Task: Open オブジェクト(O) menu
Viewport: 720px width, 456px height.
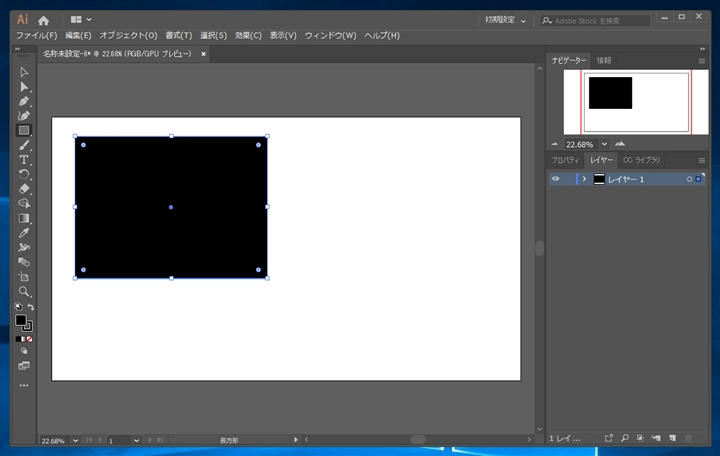Action: 129,35
